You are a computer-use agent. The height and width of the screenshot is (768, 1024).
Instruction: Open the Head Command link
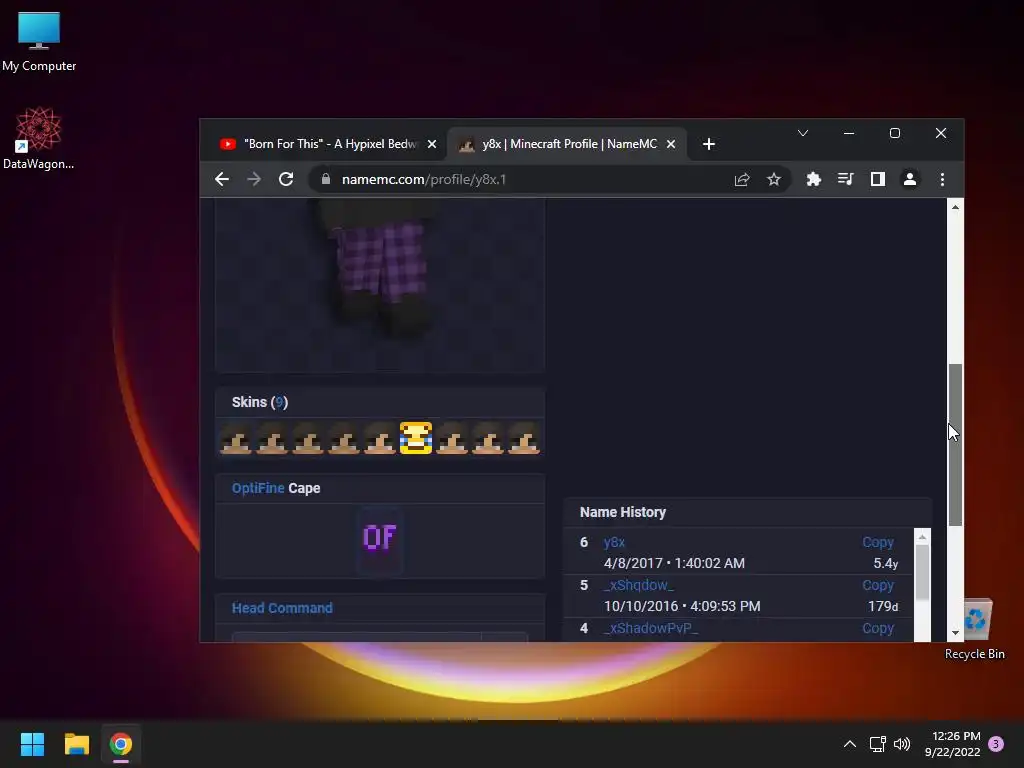(x=282, y=608)
